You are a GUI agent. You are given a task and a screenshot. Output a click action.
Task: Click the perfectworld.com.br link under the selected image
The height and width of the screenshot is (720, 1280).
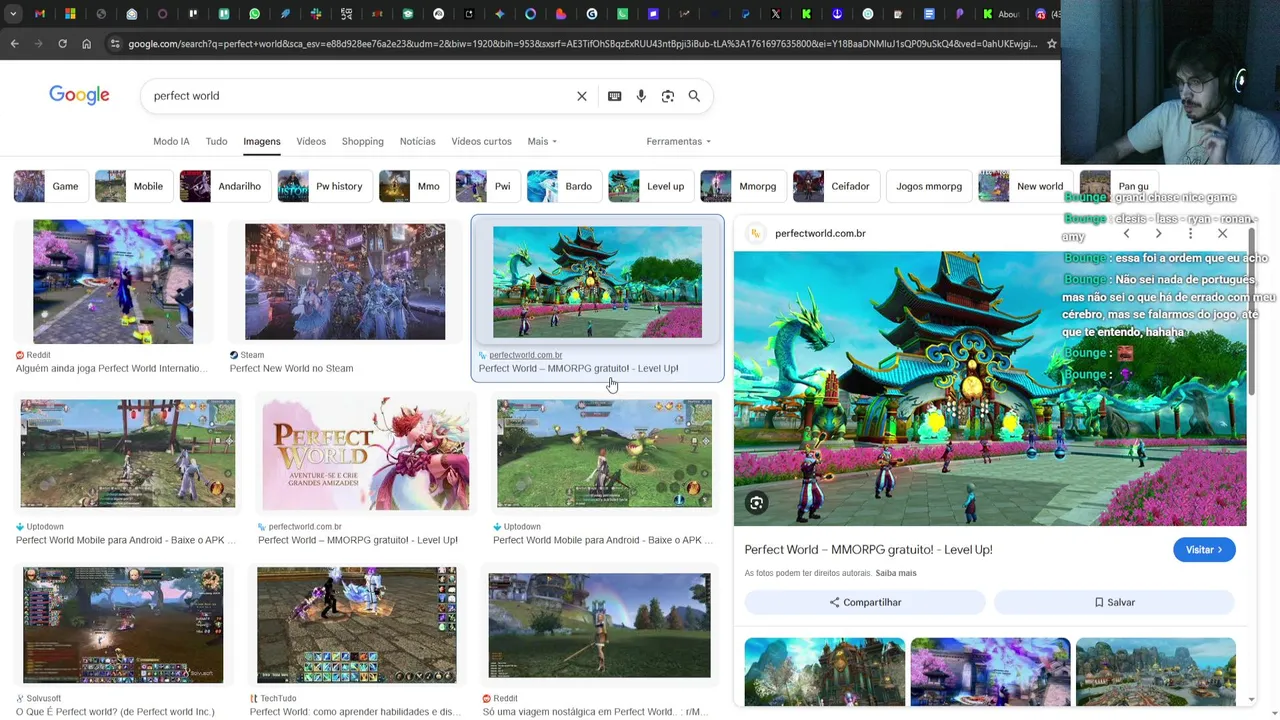click(x=526, y=355)
